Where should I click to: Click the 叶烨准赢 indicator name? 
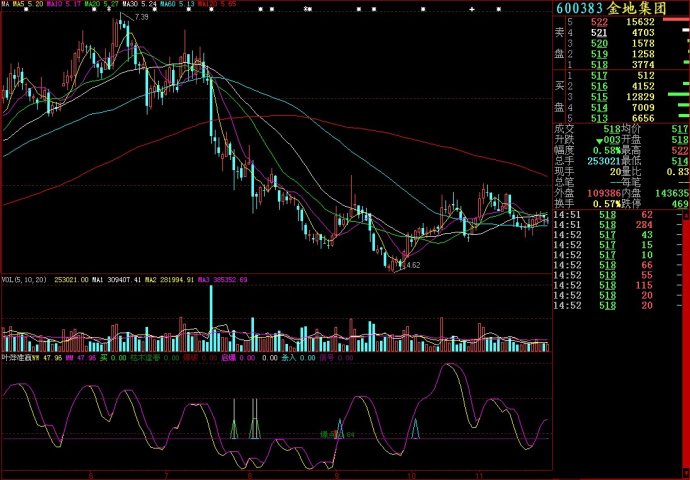coord(17,358)
